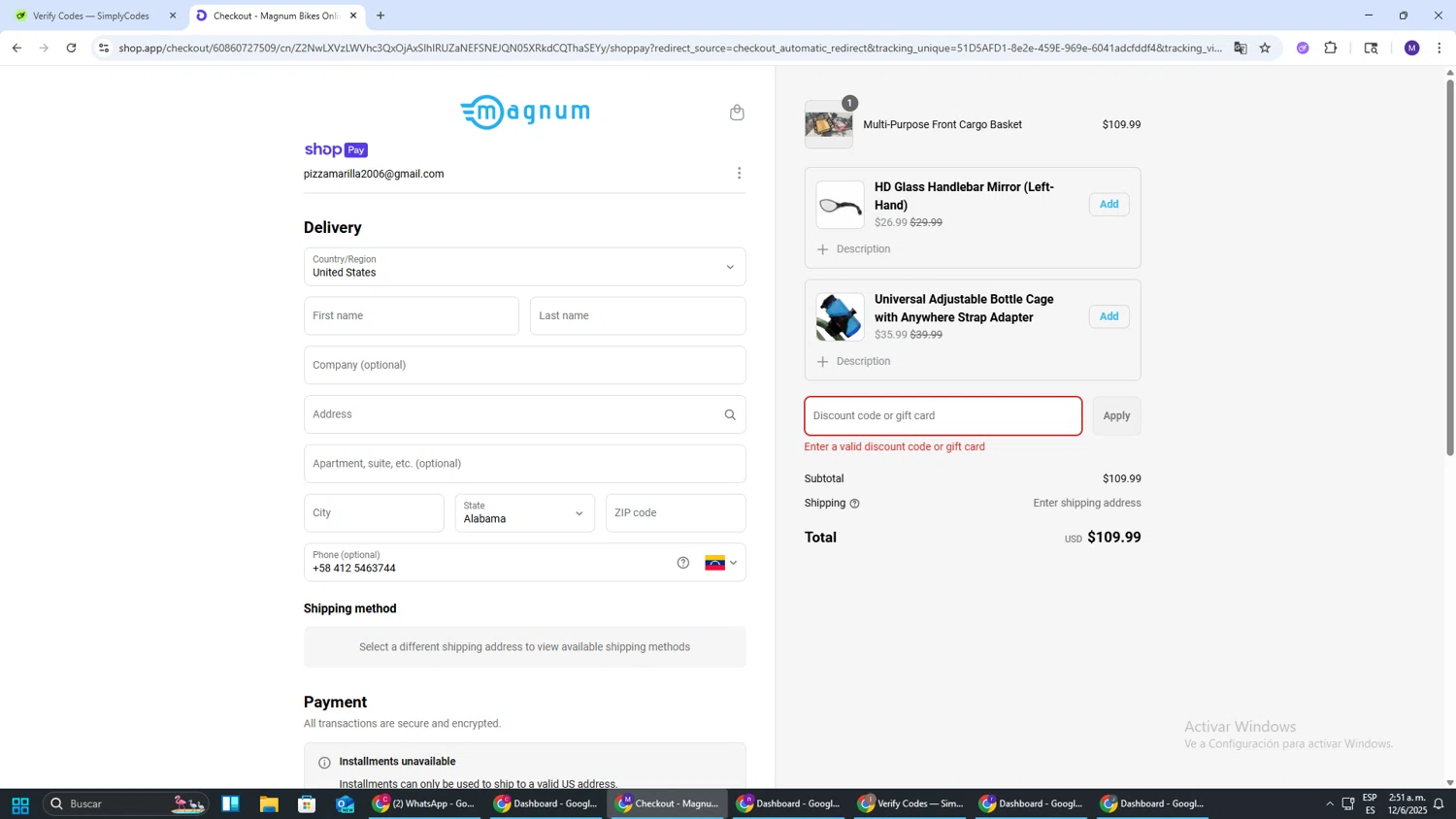
Task: Click the Magnum logo
Action: coord(525,113)
